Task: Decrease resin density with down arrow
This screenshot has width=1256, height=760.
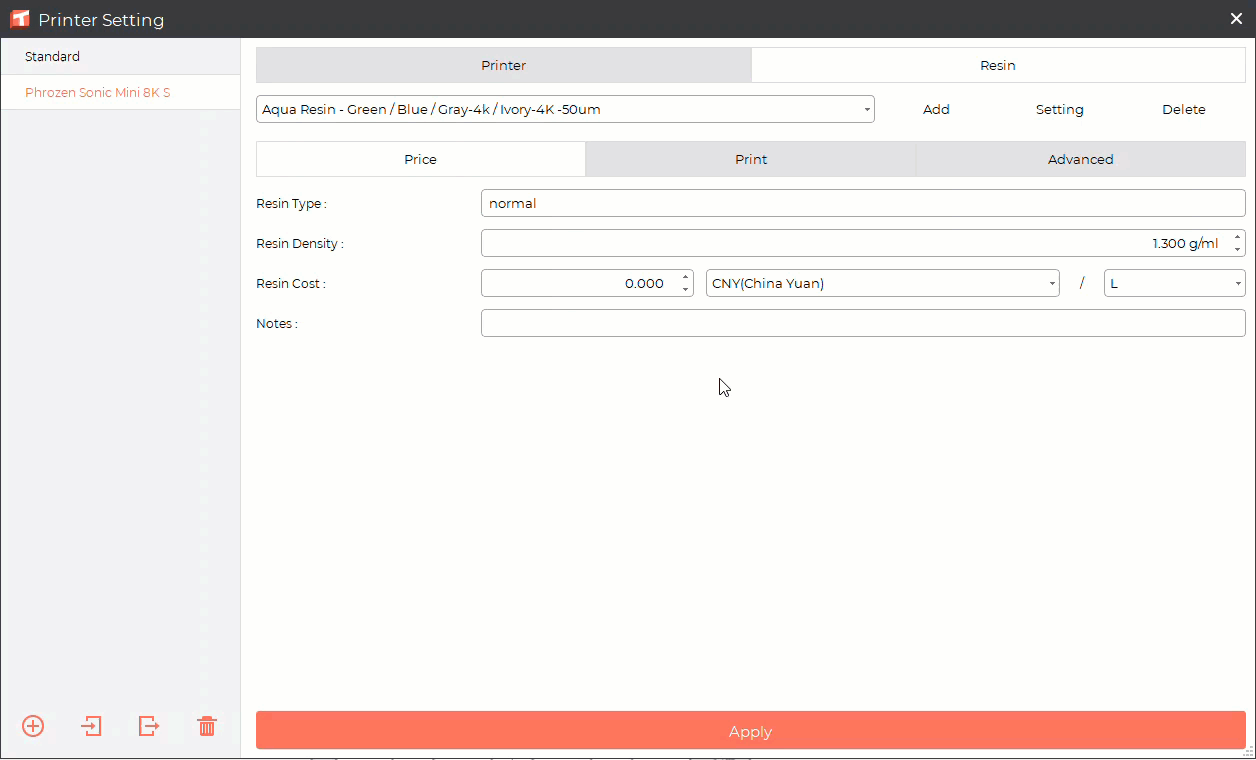Action: (1237, 249)
